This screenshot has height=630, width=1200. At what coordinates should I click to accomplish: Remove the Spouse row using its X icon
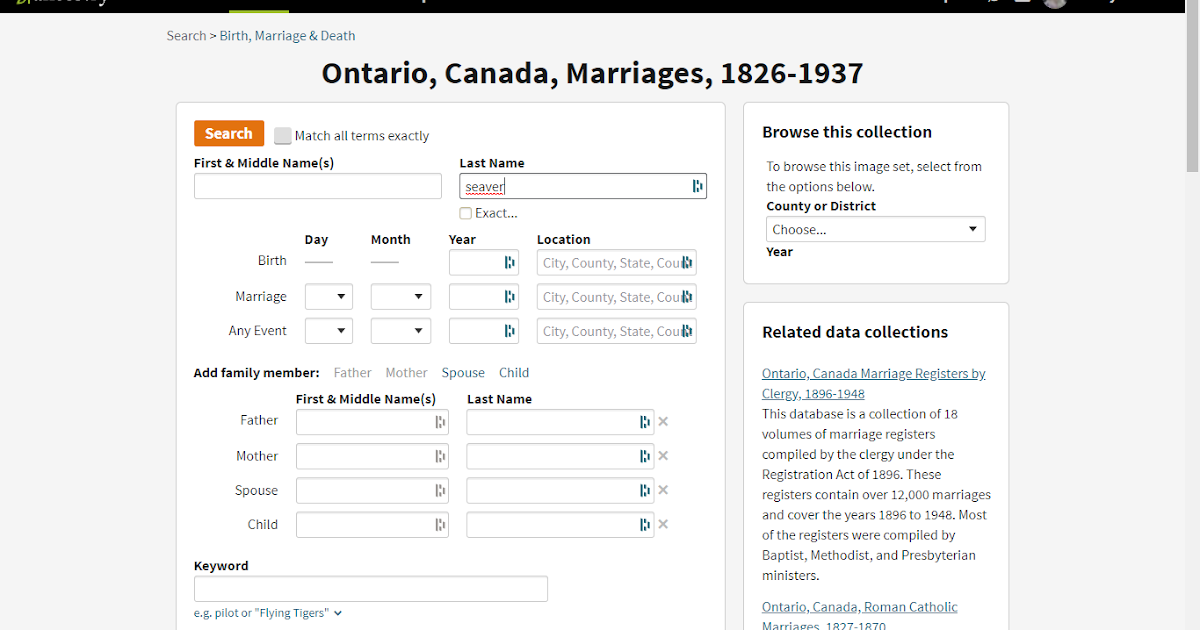tap(662, 489)
